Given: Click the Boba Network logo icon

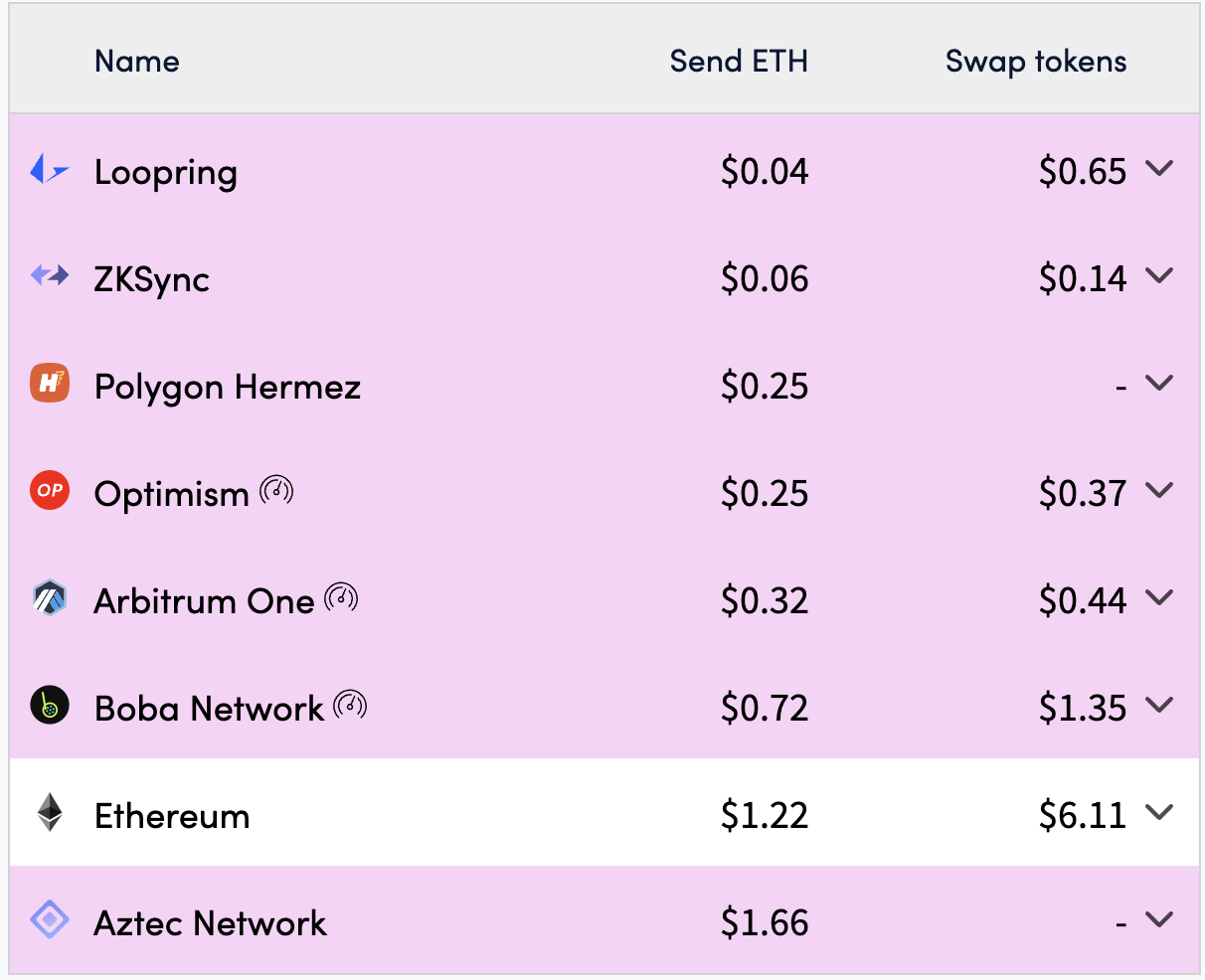Looking at the screenshot, I should pos(49,706).
